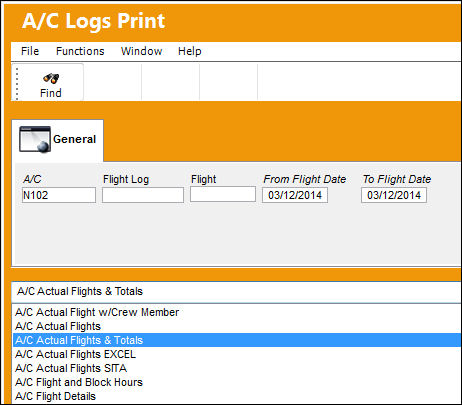462x405 pixels.
Task: Select A/C Flight Details report
Action: [x=237, y=396]
